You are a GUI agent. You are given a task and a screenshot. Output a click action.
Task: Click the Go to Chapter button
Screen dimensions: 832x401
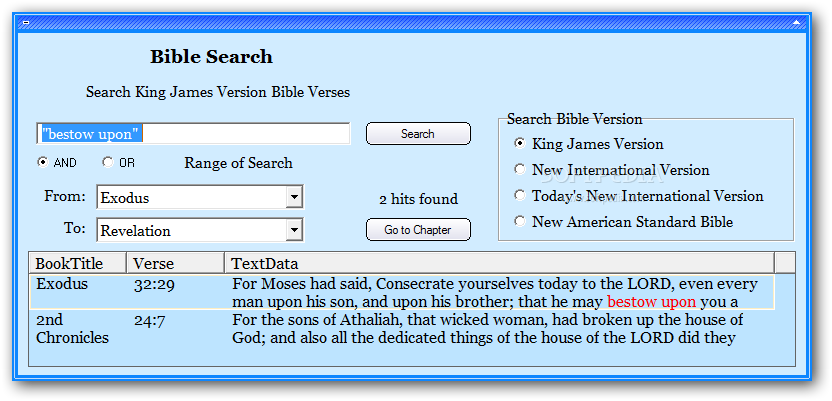418,230
